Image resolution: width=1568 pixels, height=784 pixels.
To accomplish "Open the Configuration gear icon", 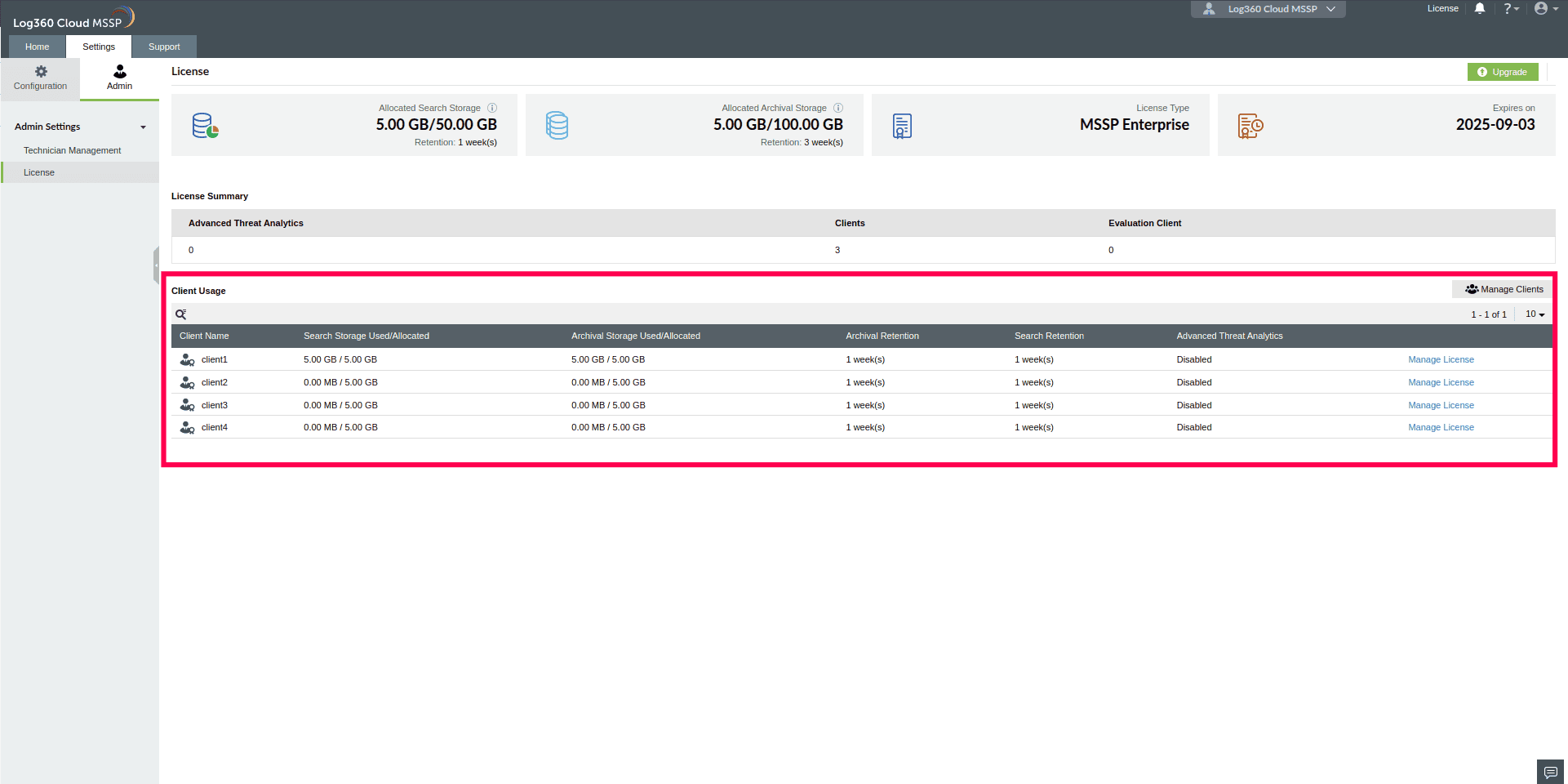I will pos(41,72).
